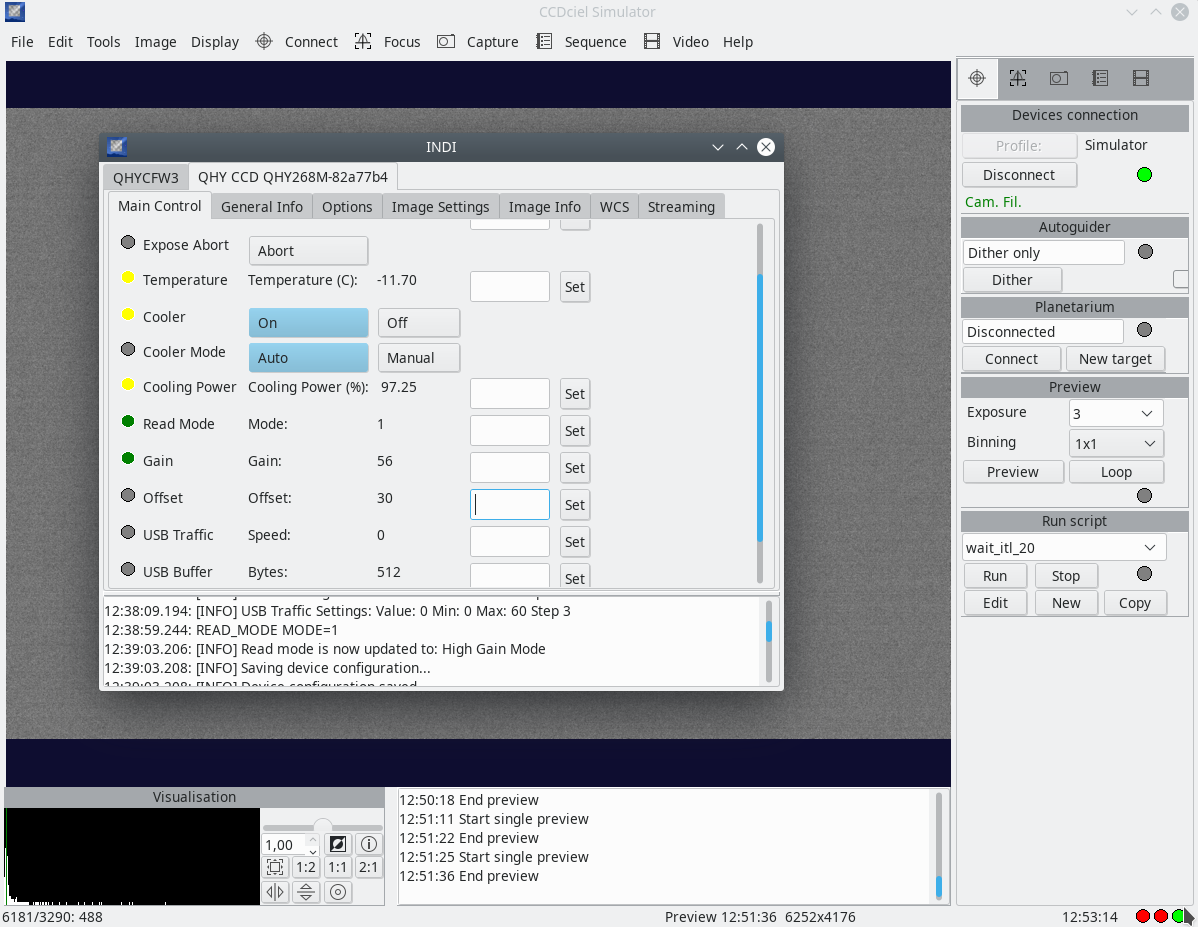Switch to the Image Settings tab
The width and height of the screenshot is (1198, 927).
pos(440,206)
